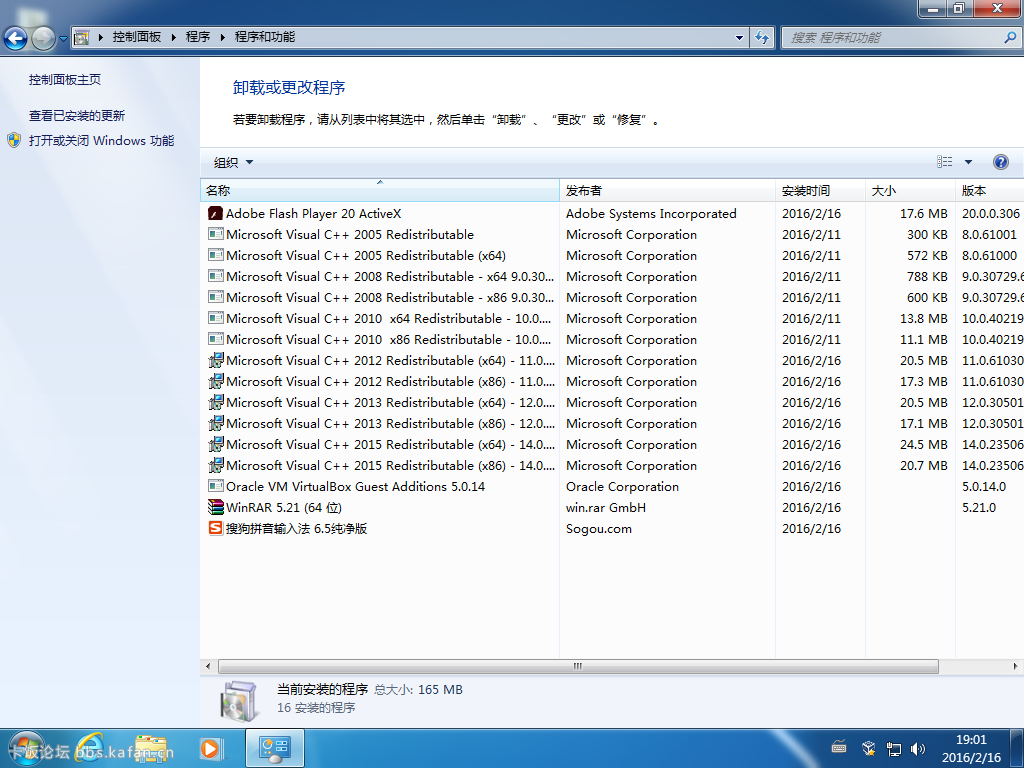Image resolution: width=1024 pixels, height=768 pixels.
Task: Click the Forward navigation arrow button
Action: click(x=43, y=38)
